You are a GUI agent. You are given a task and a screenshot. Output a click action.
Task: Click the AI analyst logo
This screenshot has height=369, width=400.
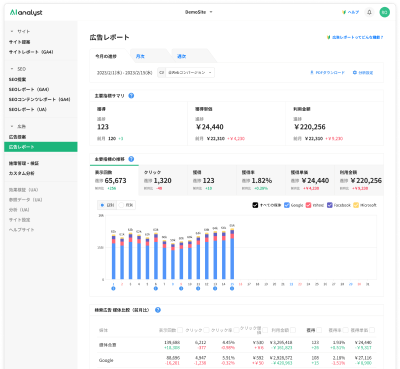tap(26, 12)
